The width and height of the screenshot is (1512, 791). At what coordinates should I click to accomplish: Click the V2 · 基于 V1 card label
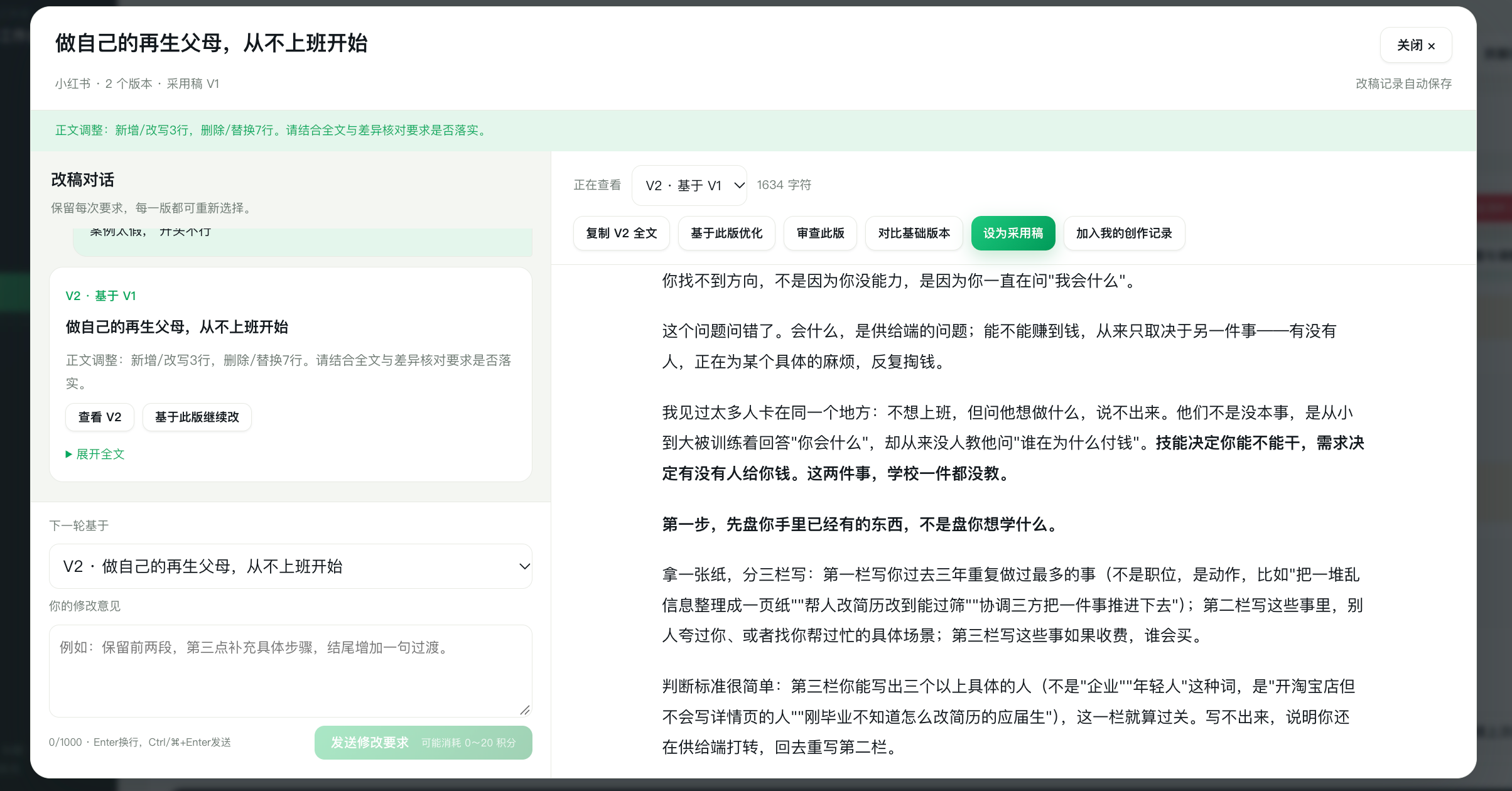pos(100,296)
